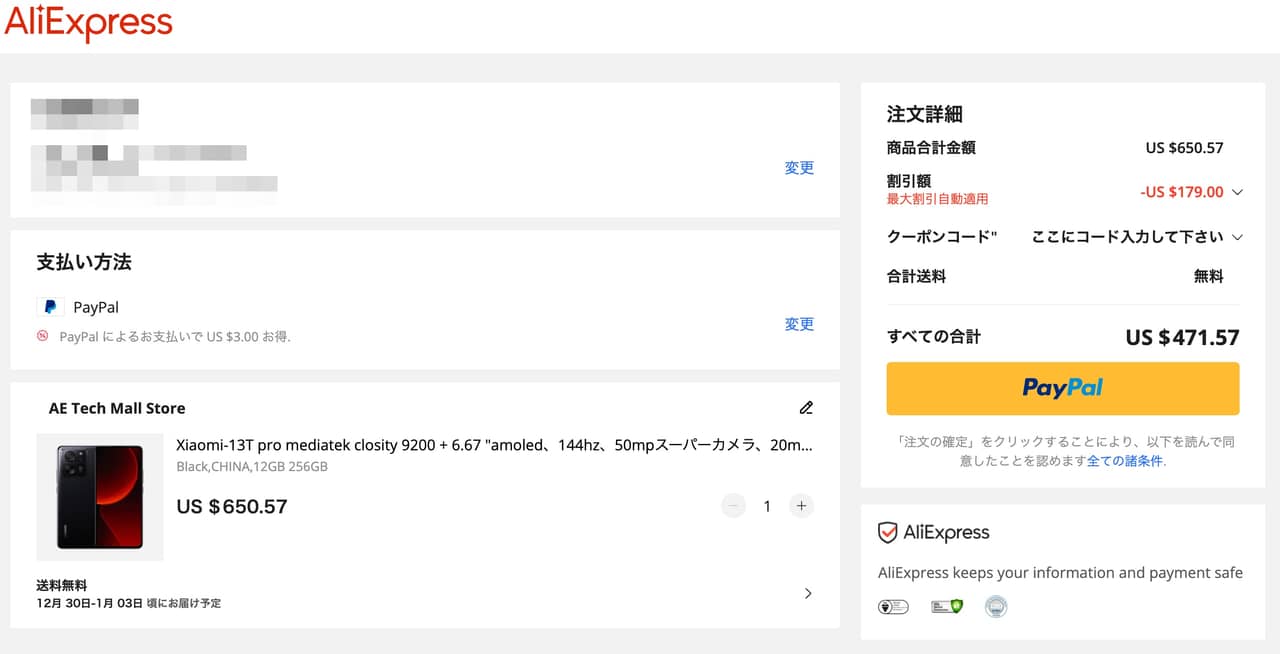Click 変更 to change shipping address
Viewport: 1280px width, 654px height.
tap(799, 168)
